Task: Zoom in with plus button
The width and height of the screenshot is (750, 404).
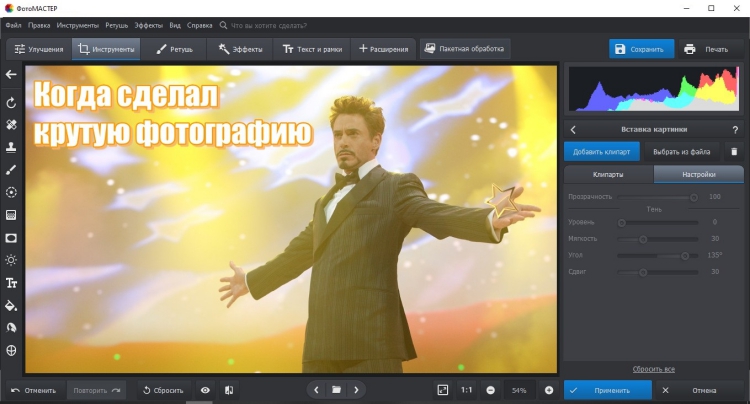Action: 549,390
